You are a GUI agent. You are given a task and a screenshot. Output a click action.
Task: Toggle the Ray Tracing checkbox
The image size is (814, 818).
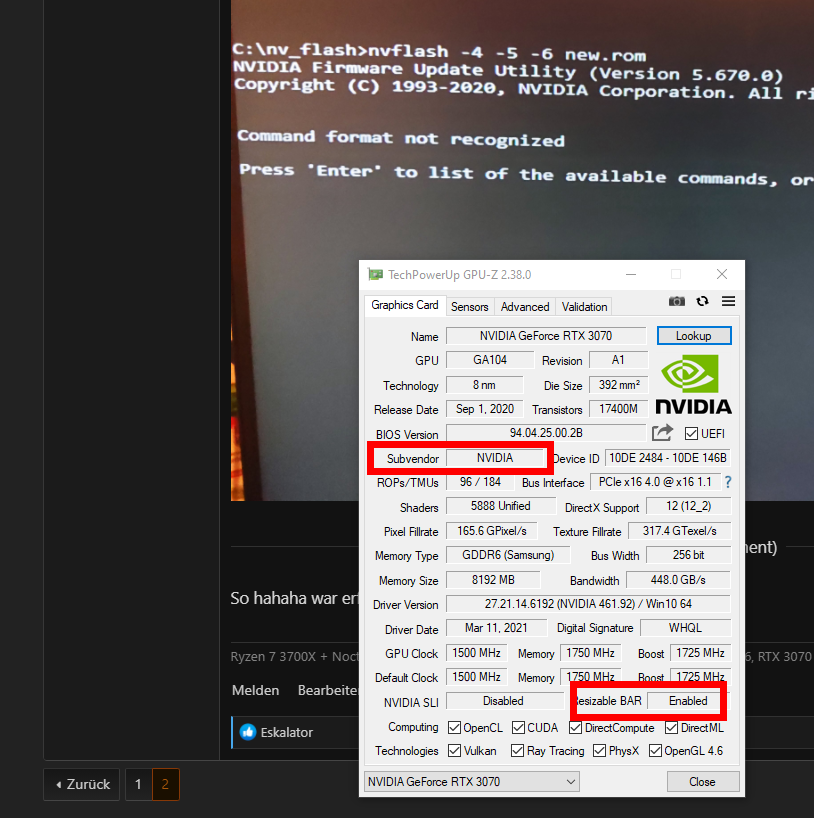518,750
